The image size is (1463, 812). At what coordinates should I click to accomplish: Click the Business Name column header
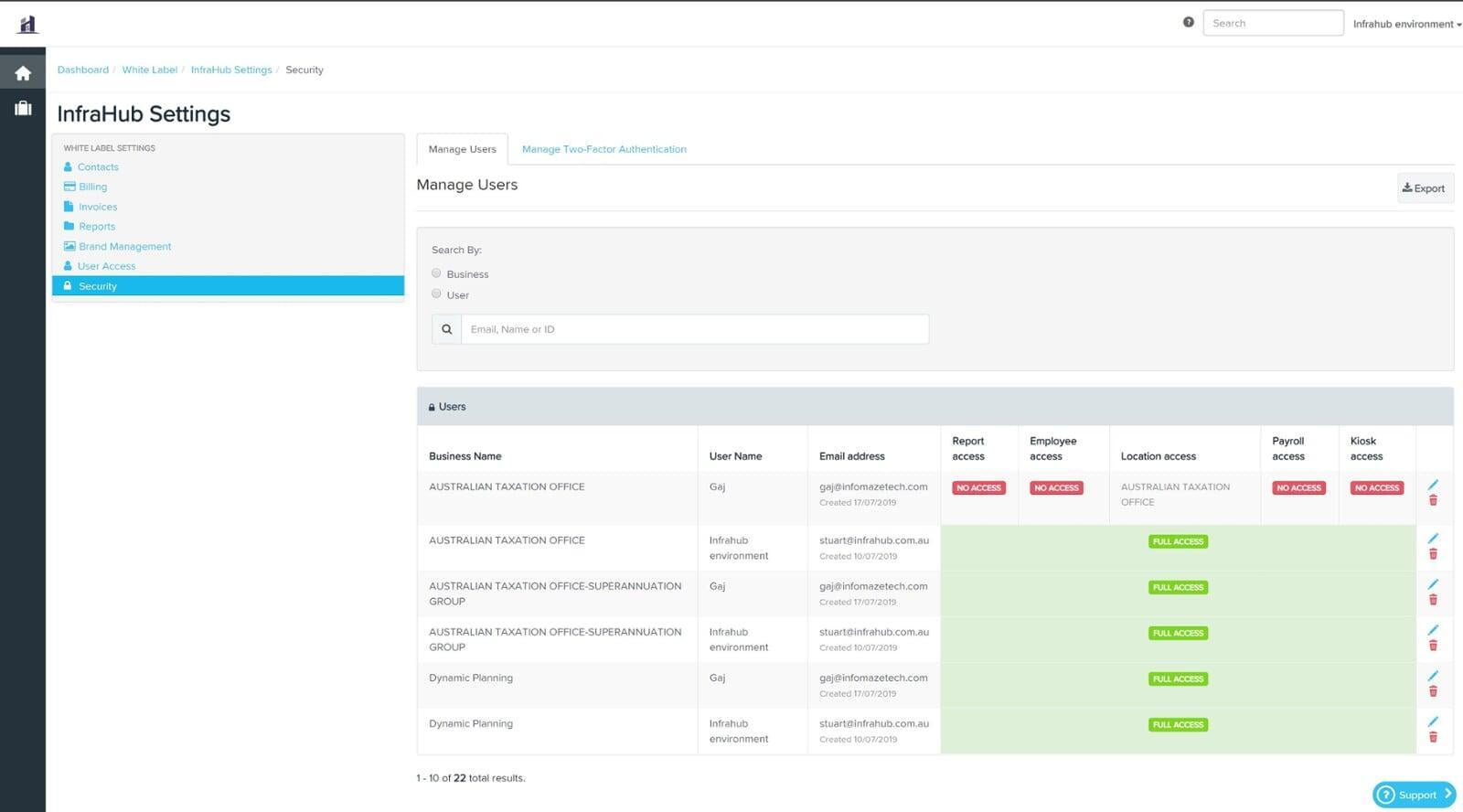coord(465,456)
